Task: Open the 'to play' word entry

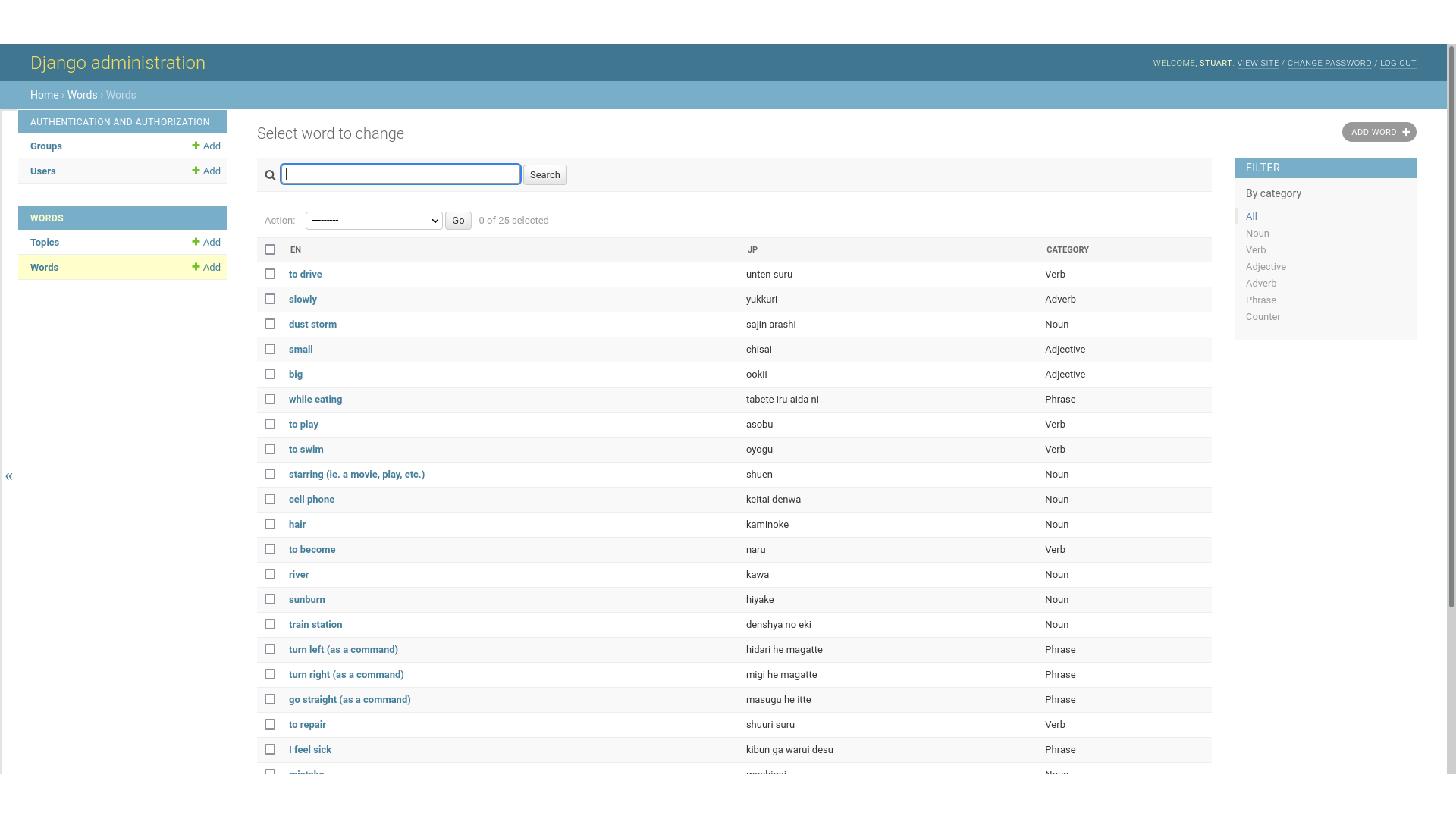Action: tap(303, 424)
